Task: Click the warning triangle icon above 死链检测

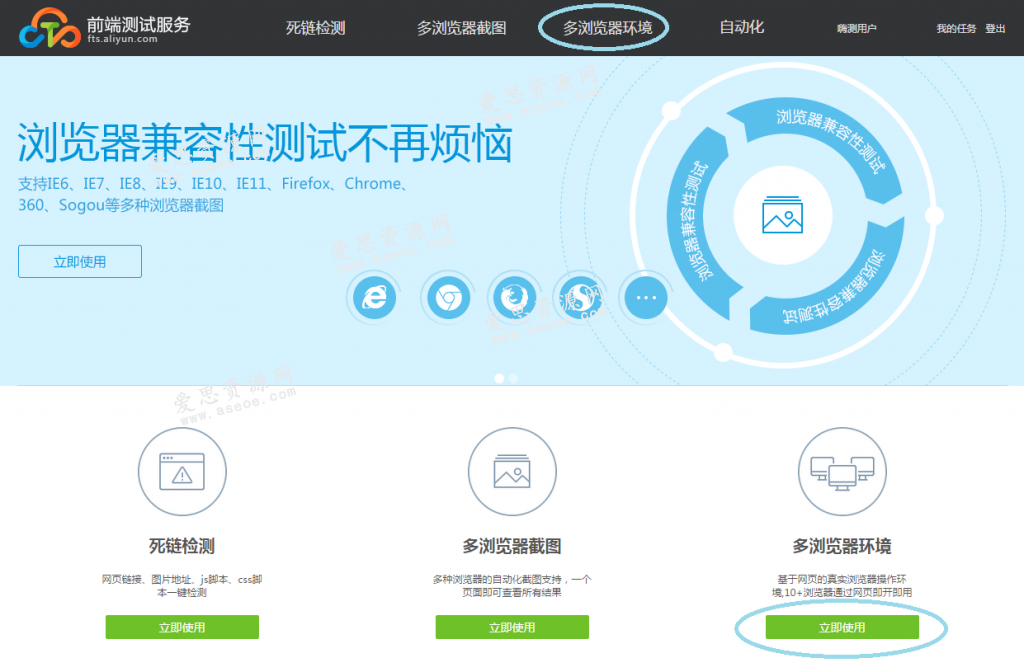Action: point(182,471)
